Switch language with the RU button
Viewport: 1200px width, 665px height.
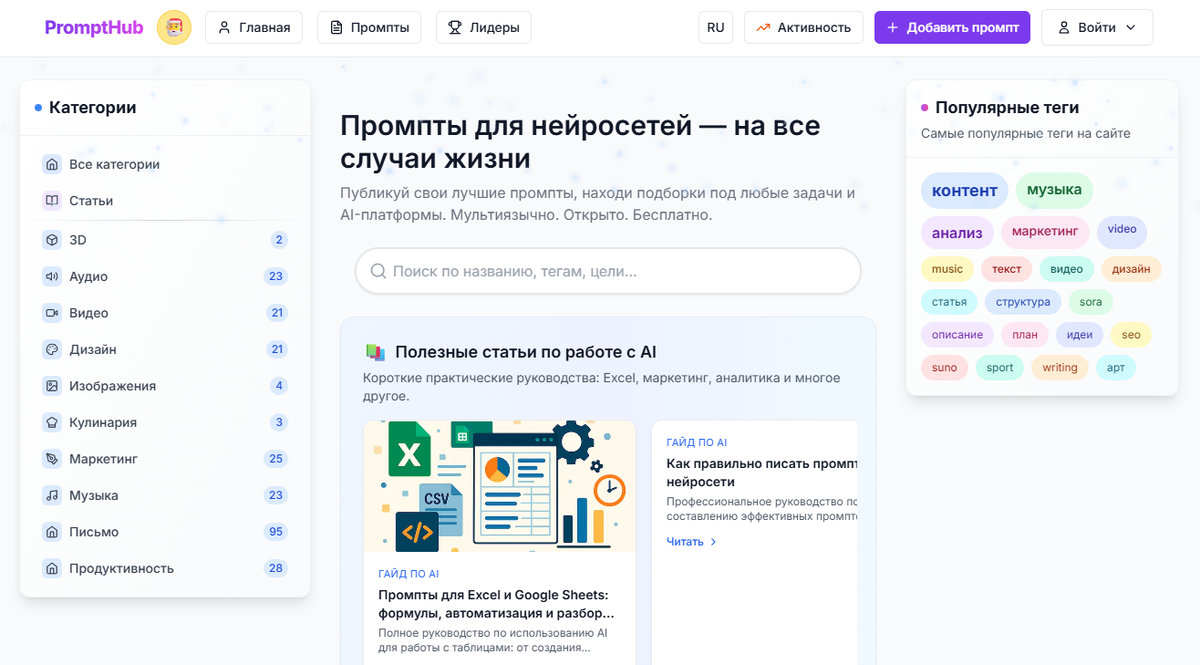tap(715, 27)
